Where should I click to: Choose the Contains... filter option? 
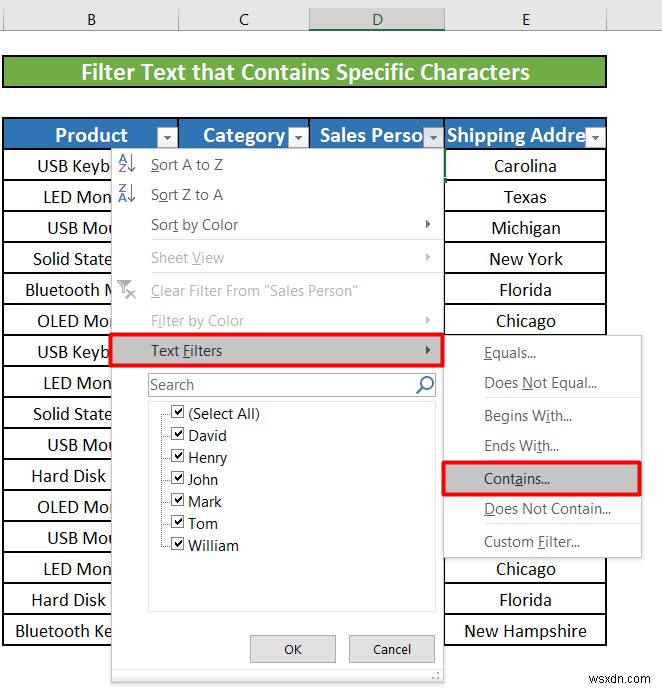(542, 479)
